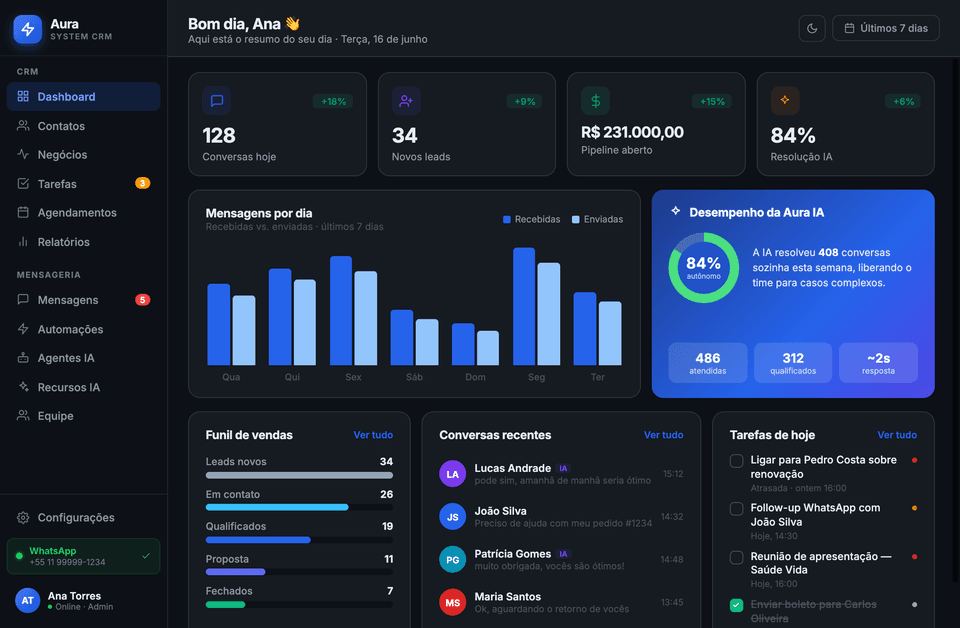Viewport: 960px width, 628px height.
Task: Click the Agentes IA robot icon
Action: pos(23,357)
